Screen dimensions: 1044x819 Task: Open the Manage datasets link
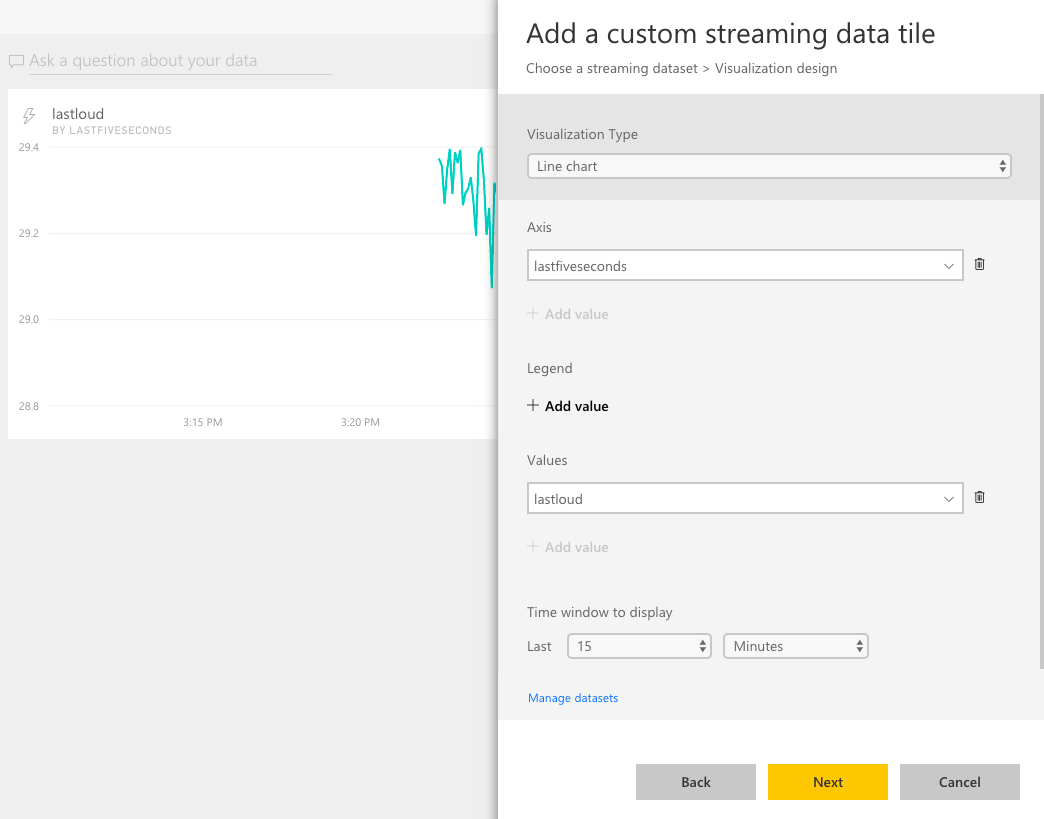(x=573, y=697)
